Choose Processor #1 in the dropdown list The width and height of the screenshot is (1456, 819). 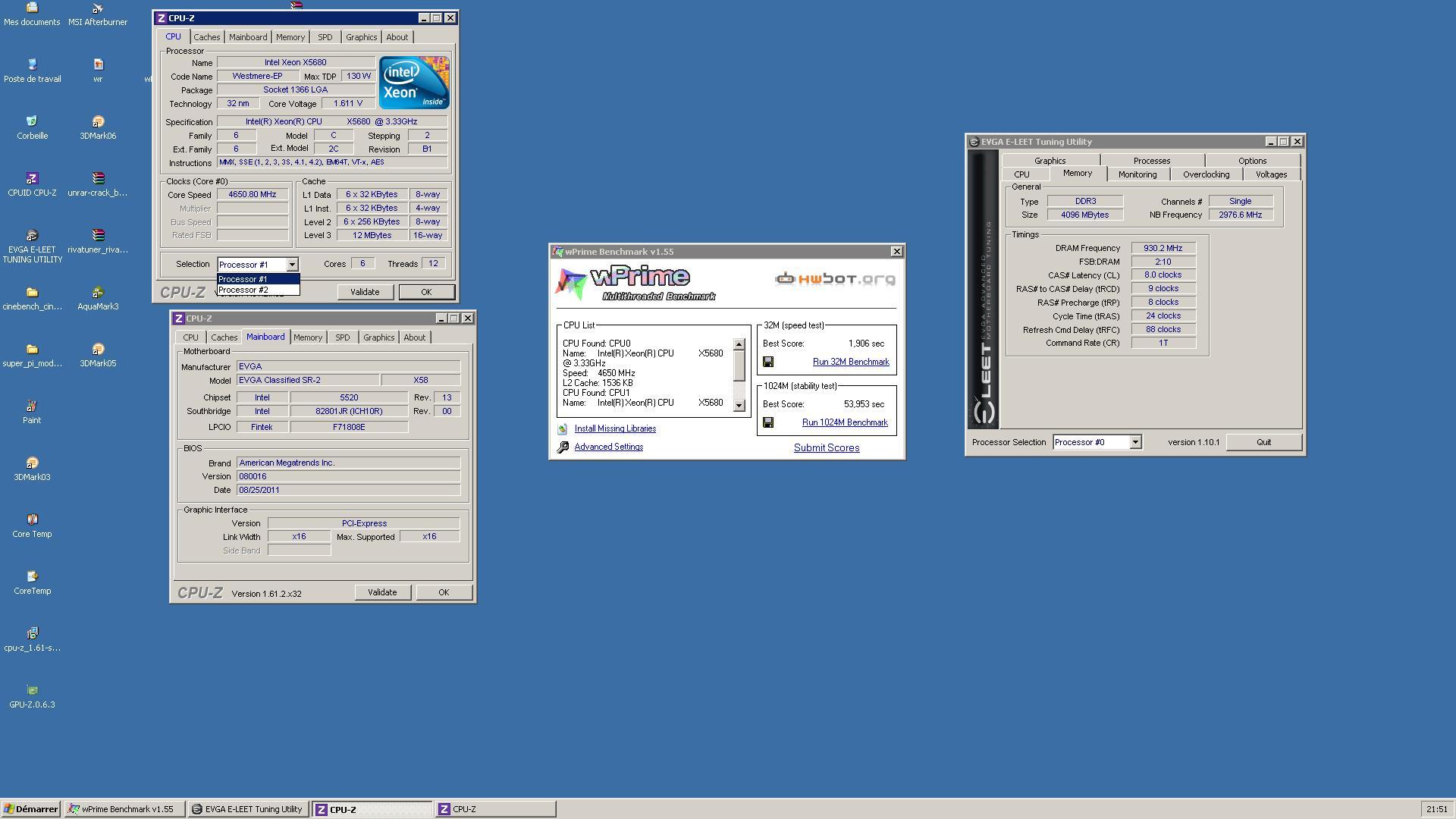click(x=259, y=279)
